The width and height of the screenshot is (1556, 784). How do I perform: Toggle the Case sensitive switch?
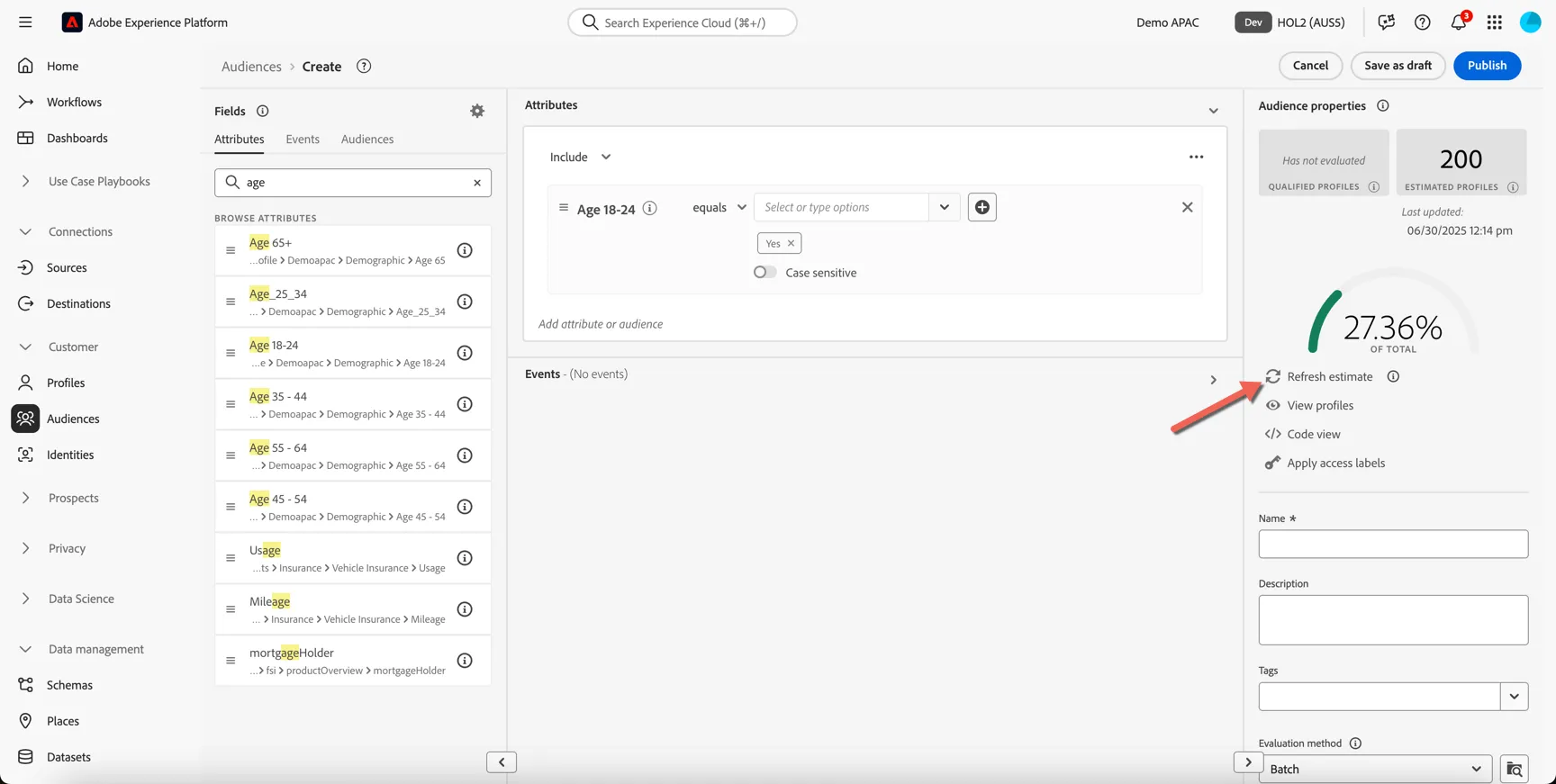click(x=765, y=272)
